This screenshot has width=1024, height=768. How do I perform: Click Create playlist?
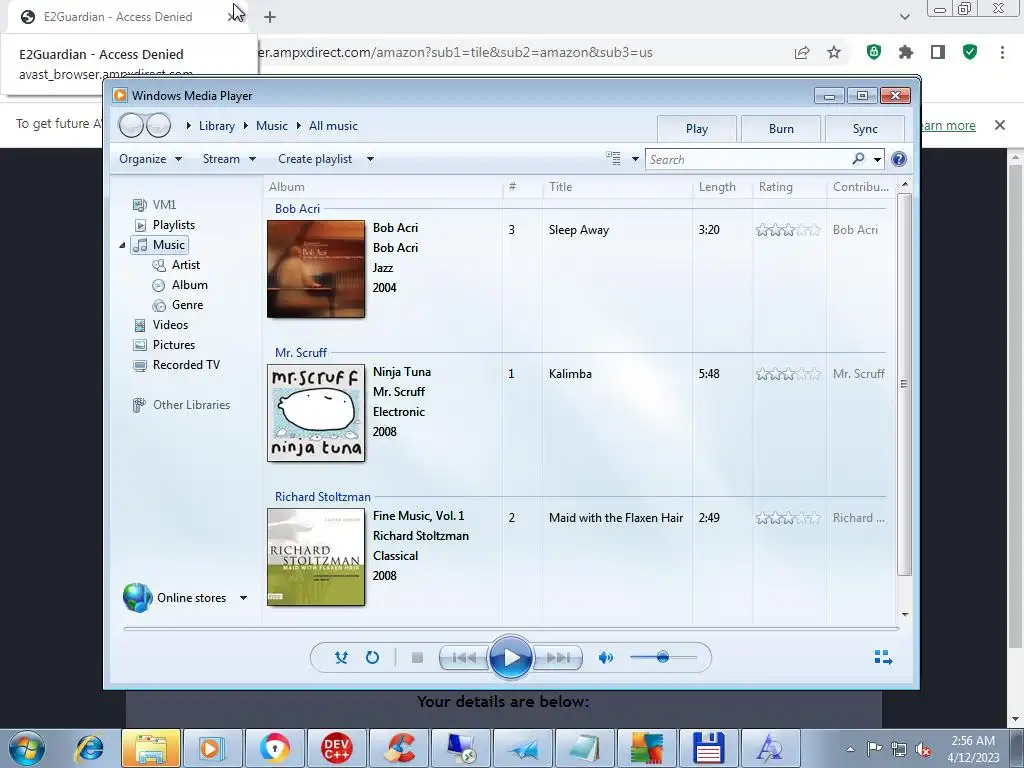click(315, 159)
